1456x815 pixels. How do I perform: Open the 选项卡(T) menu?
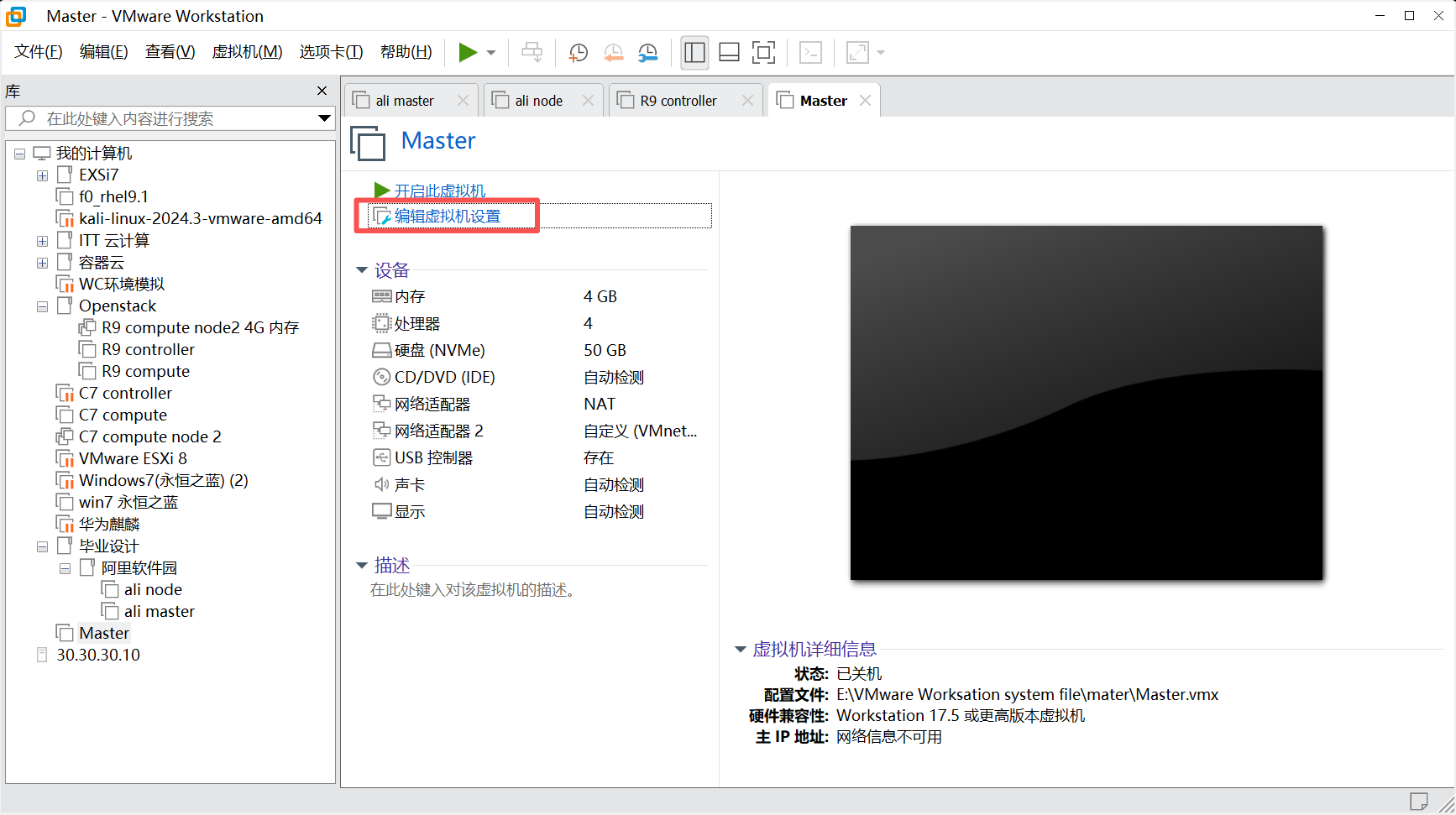(x=332, y=52)
